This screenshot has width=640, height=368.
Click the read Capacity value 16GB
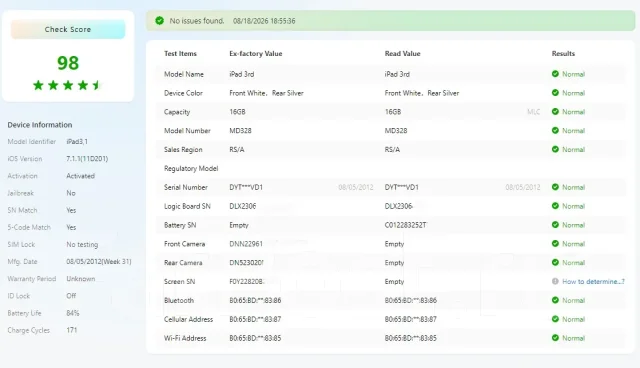coord(393,112)
